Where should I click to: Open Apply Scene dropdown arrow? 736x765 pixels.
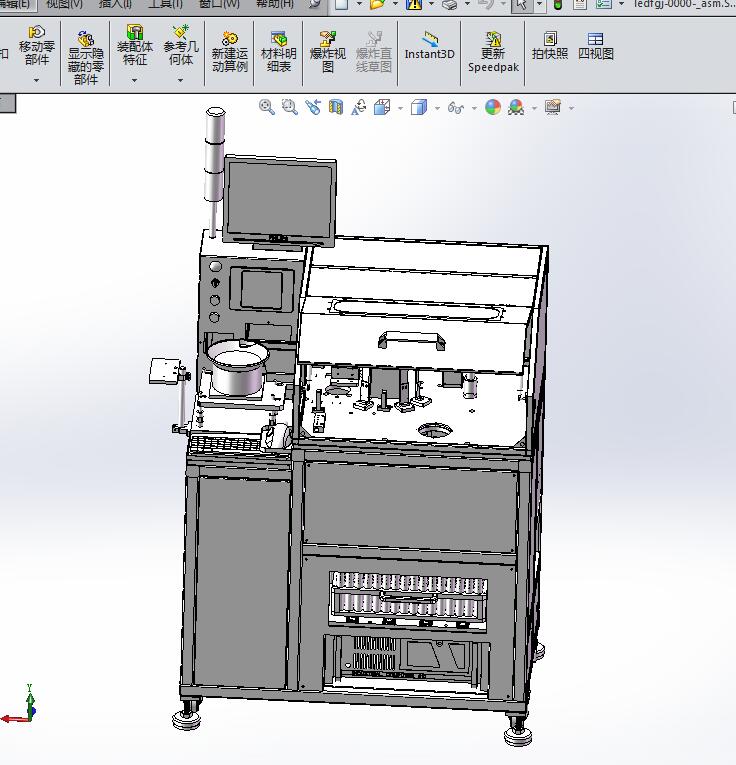[x=535, y=108]
